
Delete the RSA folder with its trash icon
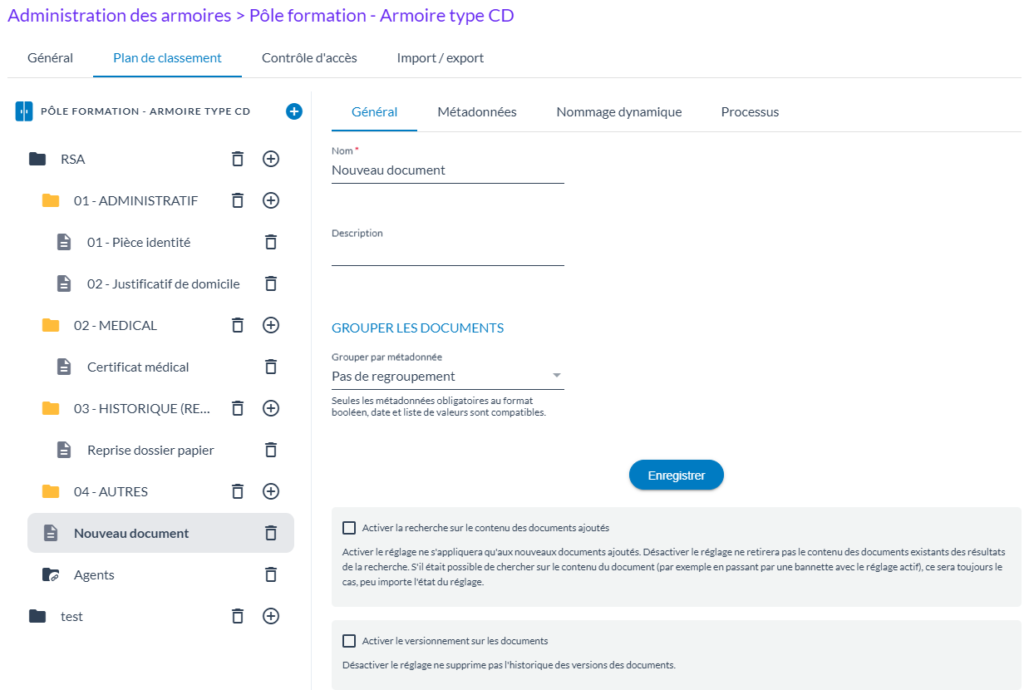click(x=237, y=159)
